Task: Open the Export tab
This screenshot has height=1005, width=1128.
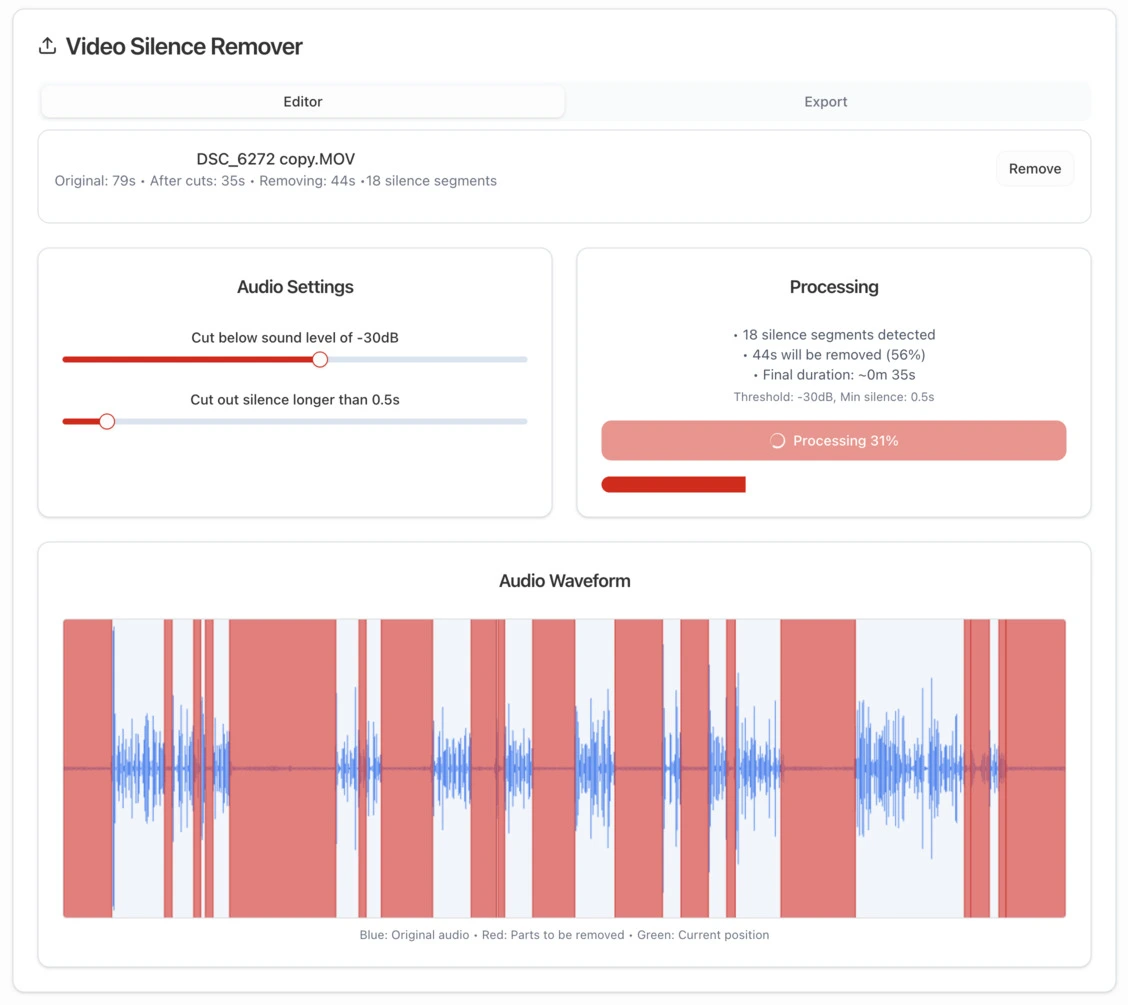Action: coord(825,102)
